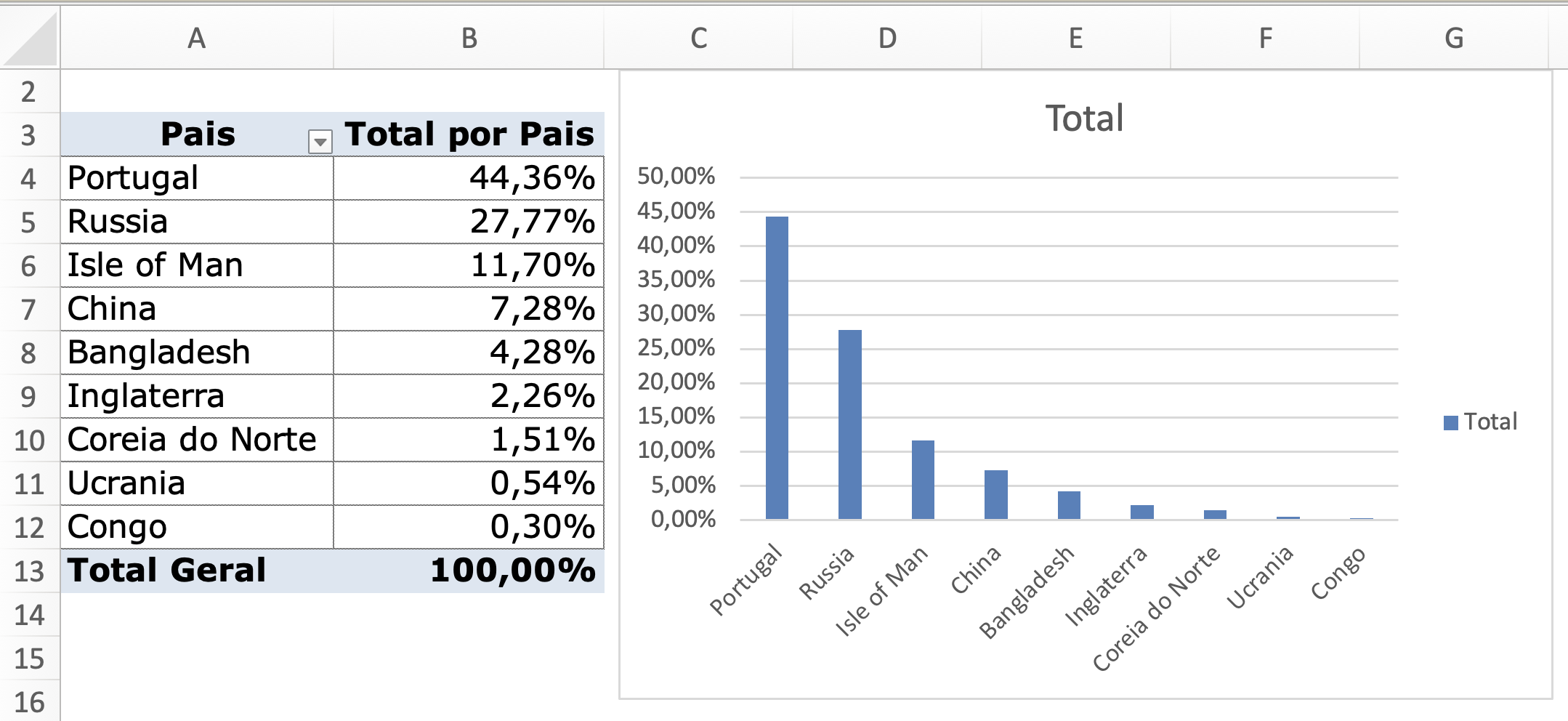Click the blue Total legend swatch
The width and height of the screenshot is (1568, 721).
click(1450, 423)
